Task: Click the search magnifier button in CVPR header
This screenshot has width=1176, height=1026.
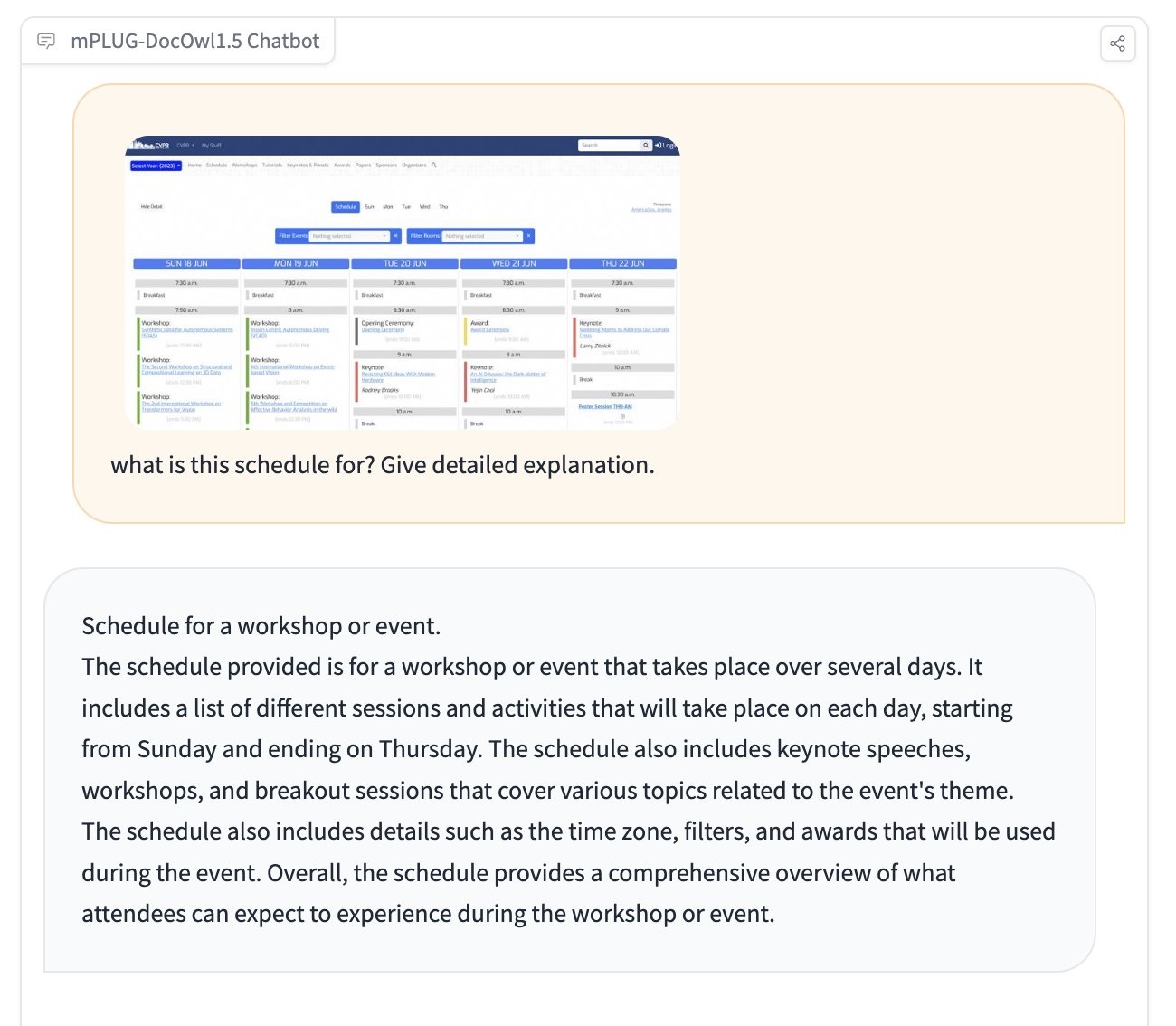Action: 646,145
